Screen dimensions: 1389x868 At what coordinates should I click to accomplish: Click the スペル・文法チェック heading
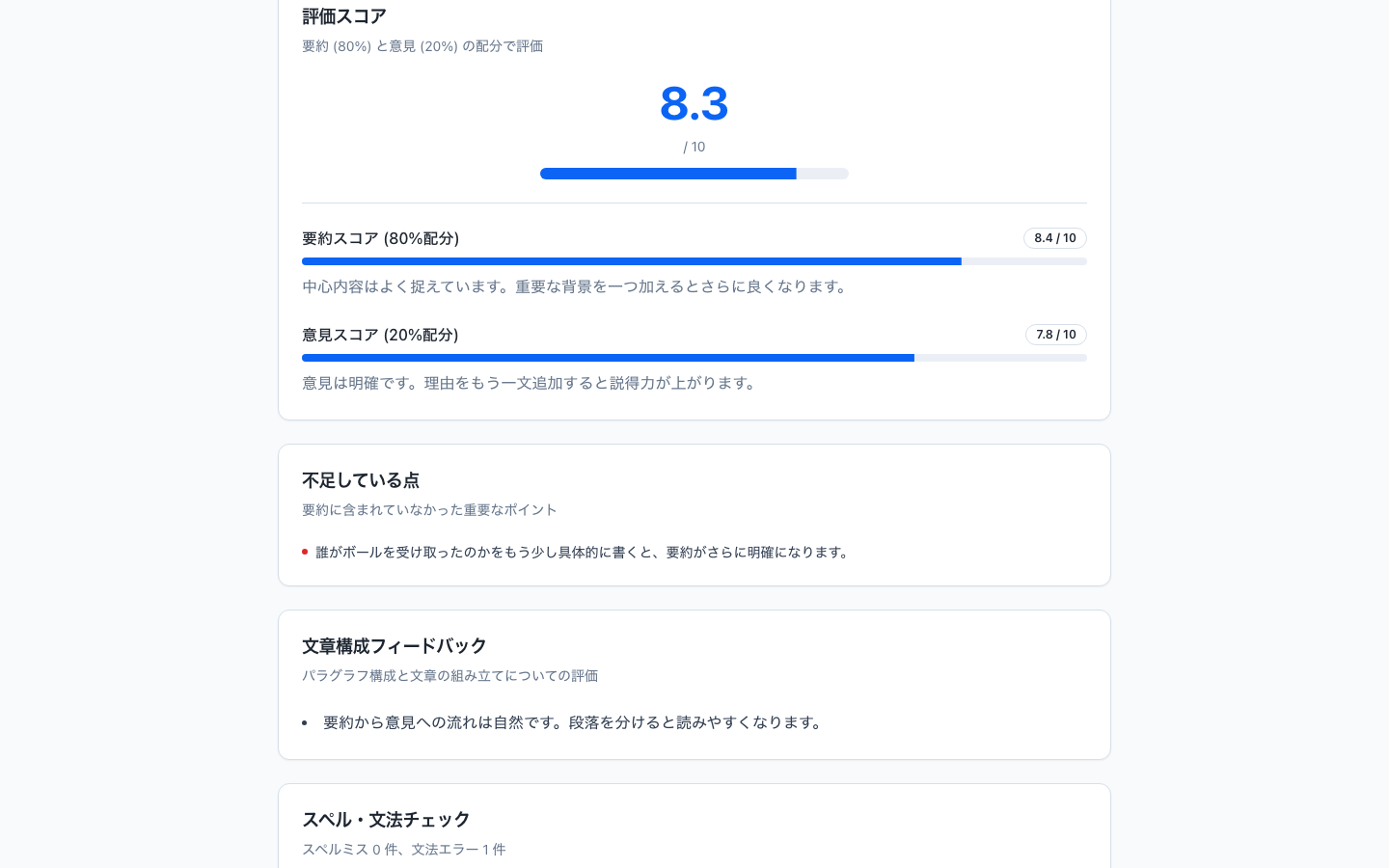coord(386,820)
